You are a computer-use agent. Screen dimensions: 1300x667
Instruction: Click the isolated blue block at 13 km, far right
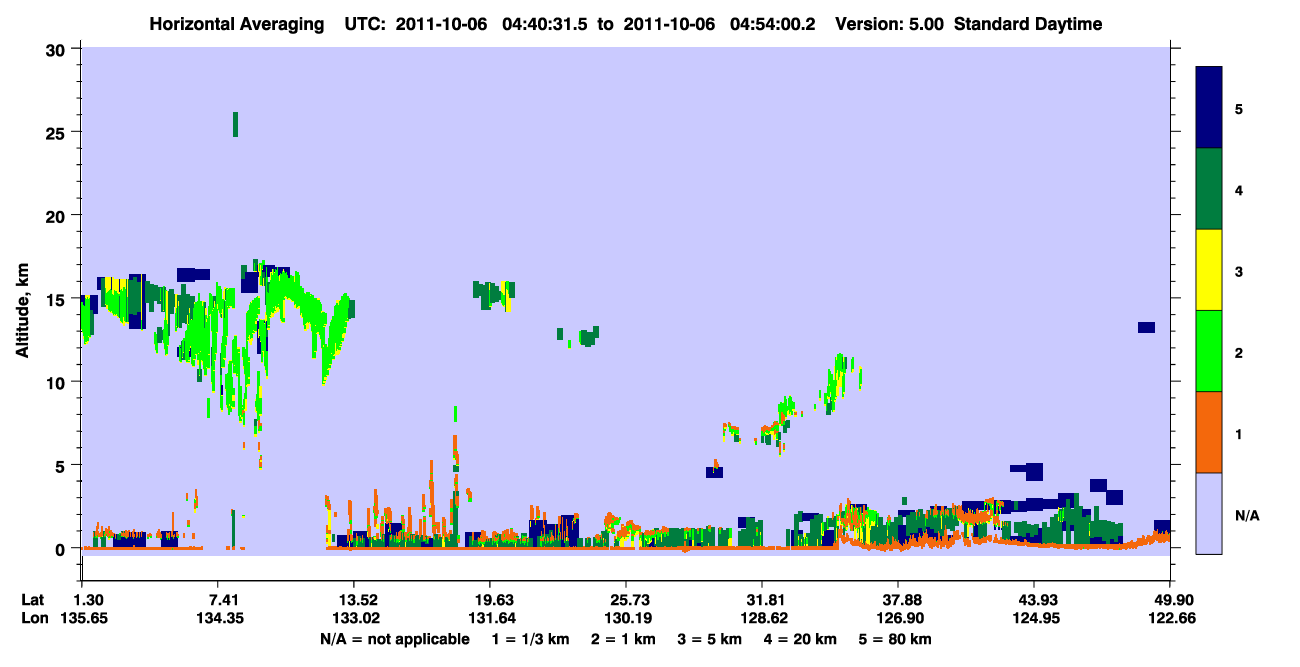pos(1146,327)
